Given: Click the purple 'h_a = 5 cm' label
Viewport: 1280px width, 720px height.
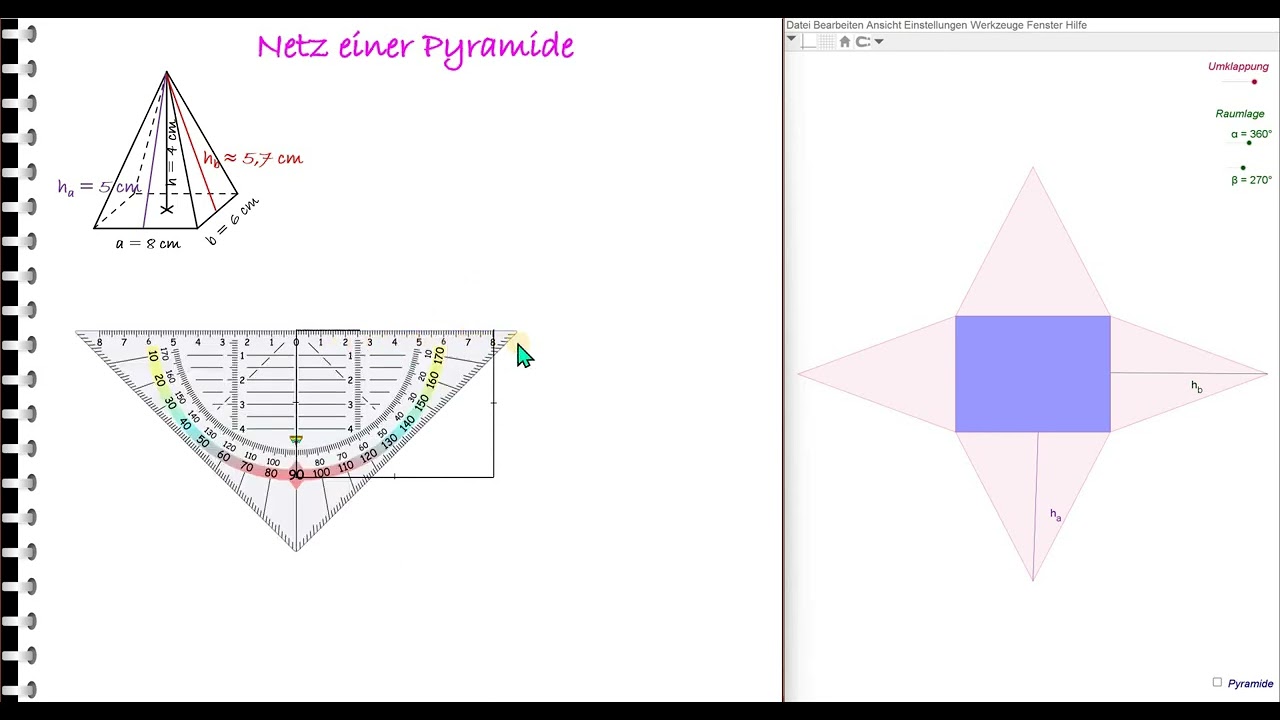Looking at the screenshot, I should (98, 187).
